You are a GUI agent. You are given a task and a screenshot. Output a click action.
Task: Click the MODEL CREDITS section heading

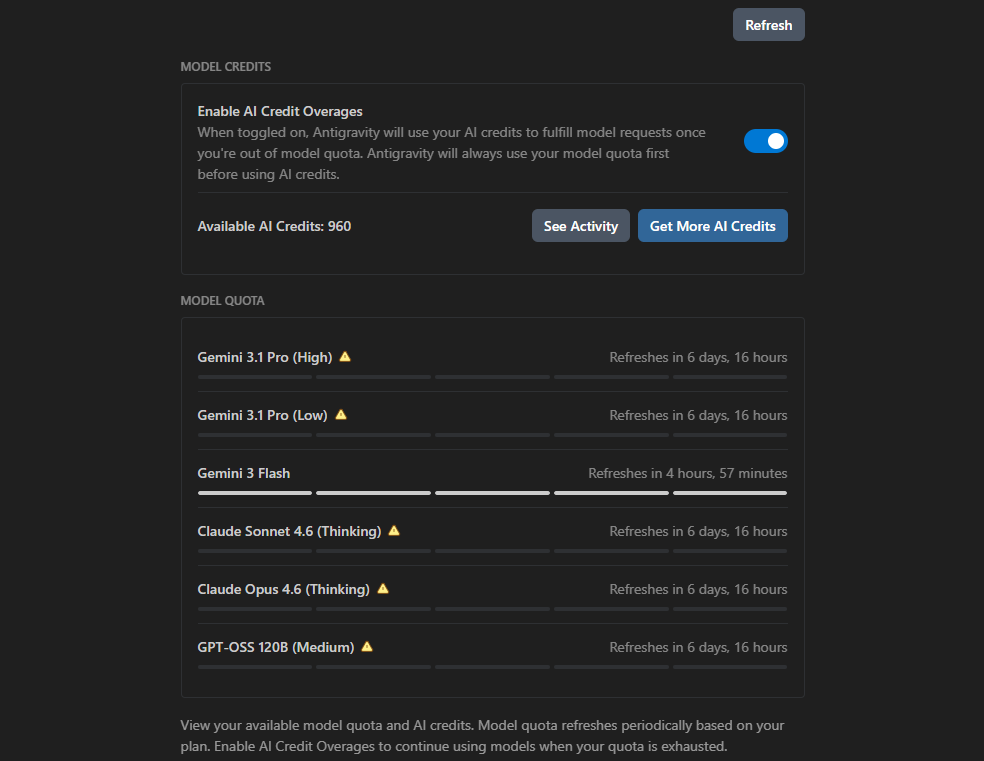pos(225,67)
